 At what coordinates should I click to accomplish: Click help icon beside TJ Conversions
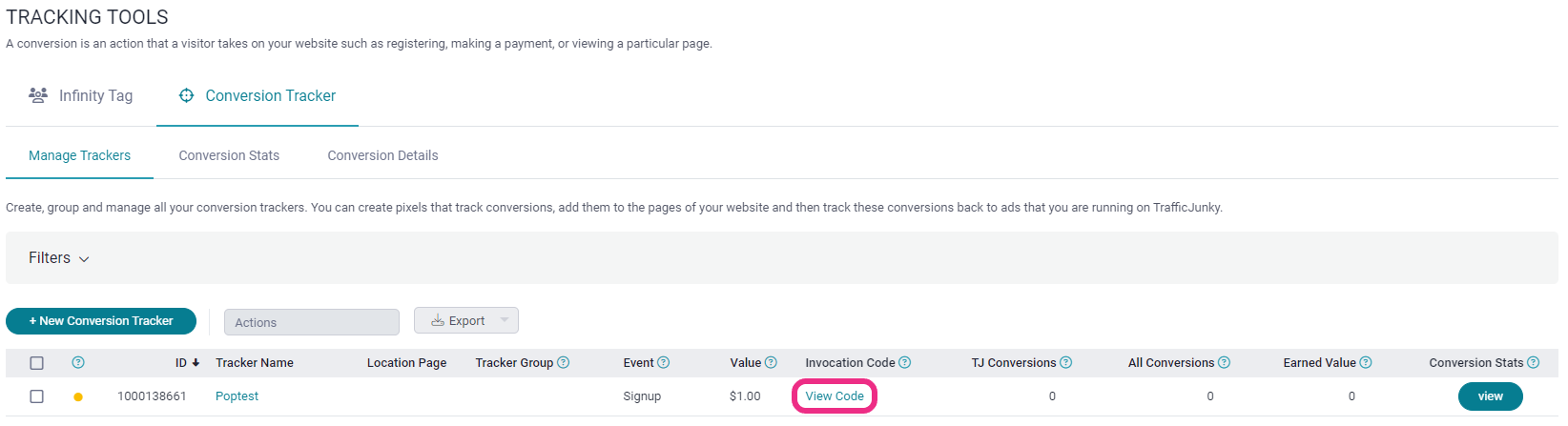tap(1066, 362)
